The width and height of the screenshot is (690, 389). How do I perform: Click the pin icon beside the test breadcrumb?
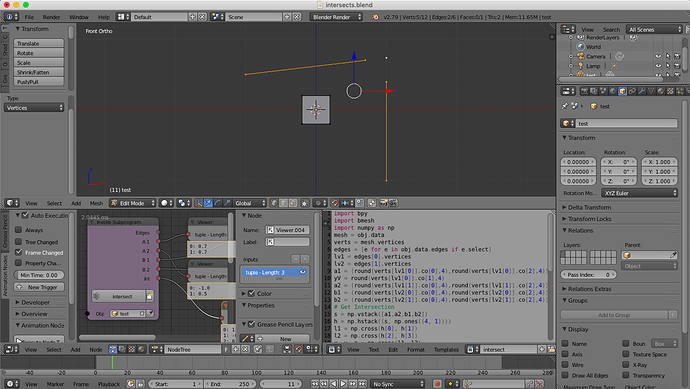565,106
